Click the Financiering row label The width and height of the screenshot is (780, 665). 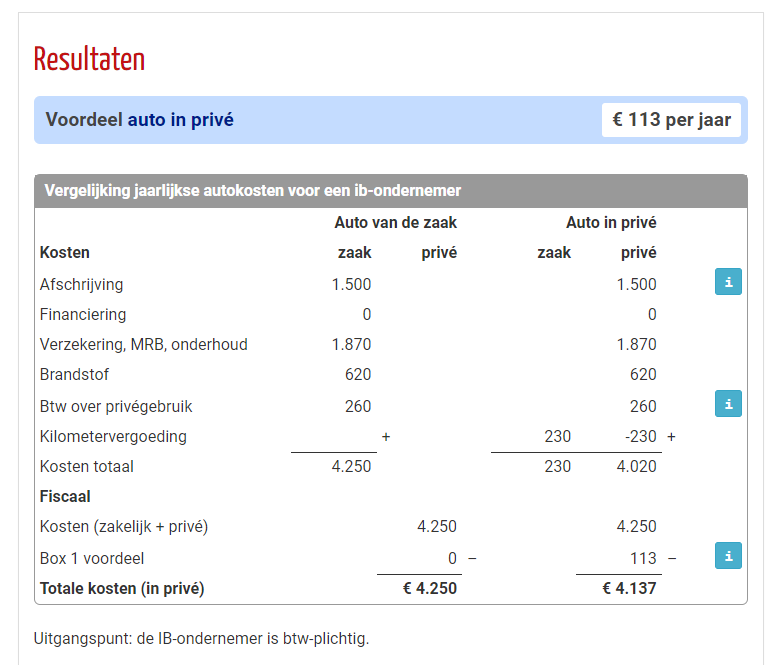83,314
